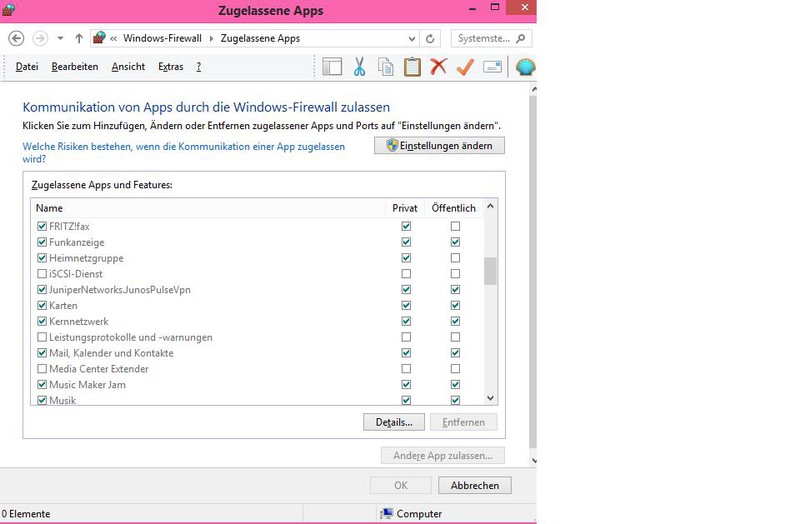Image resolution: width=800 pixels, height=524 pixels.
Task: Click the apps list scroll down arrow
Action: (x=490, y=398)
